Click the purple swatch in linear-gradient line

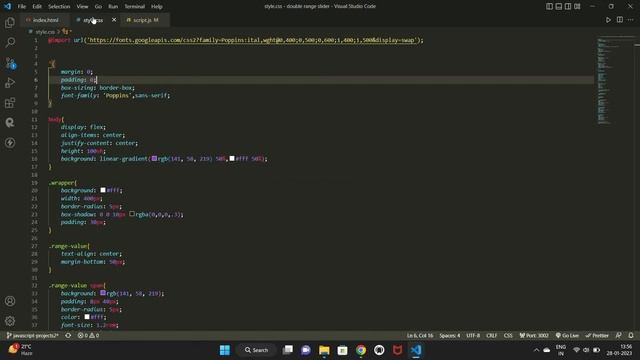154,158
